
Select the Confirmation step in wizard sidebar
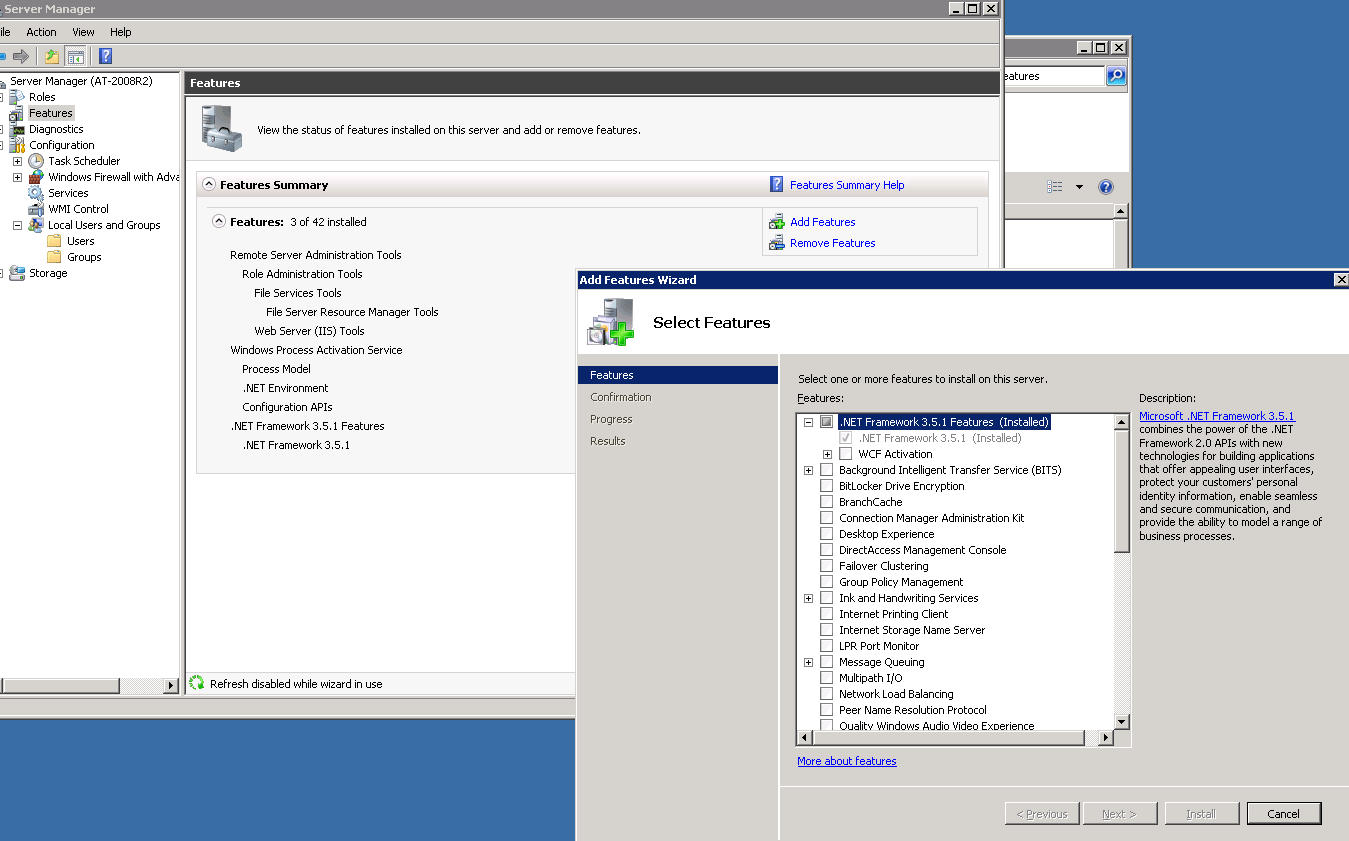pyautogui.click(x=620, y=397)
